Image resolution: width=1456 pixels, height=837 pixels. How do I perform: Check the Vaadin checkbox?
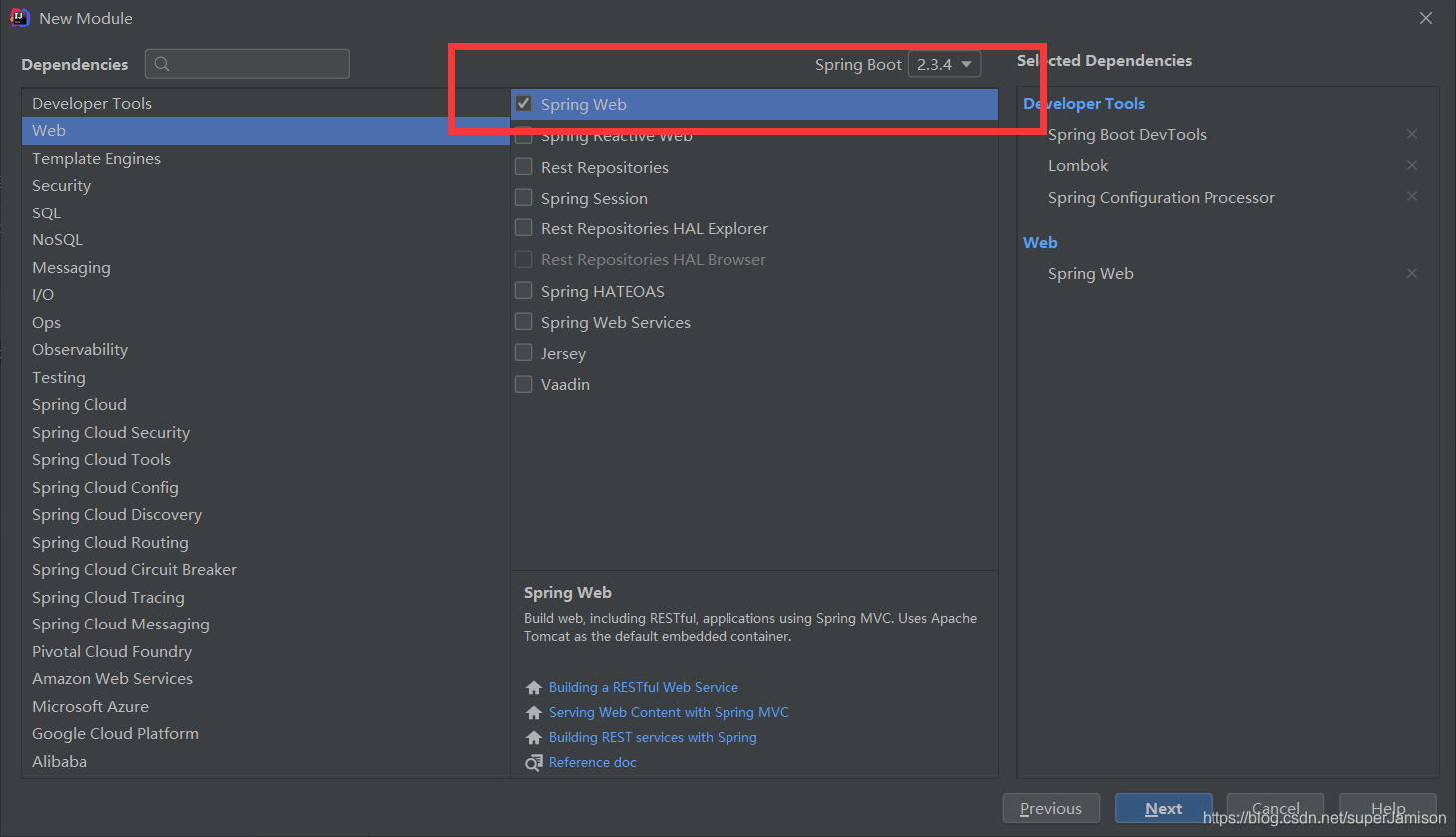523,383
